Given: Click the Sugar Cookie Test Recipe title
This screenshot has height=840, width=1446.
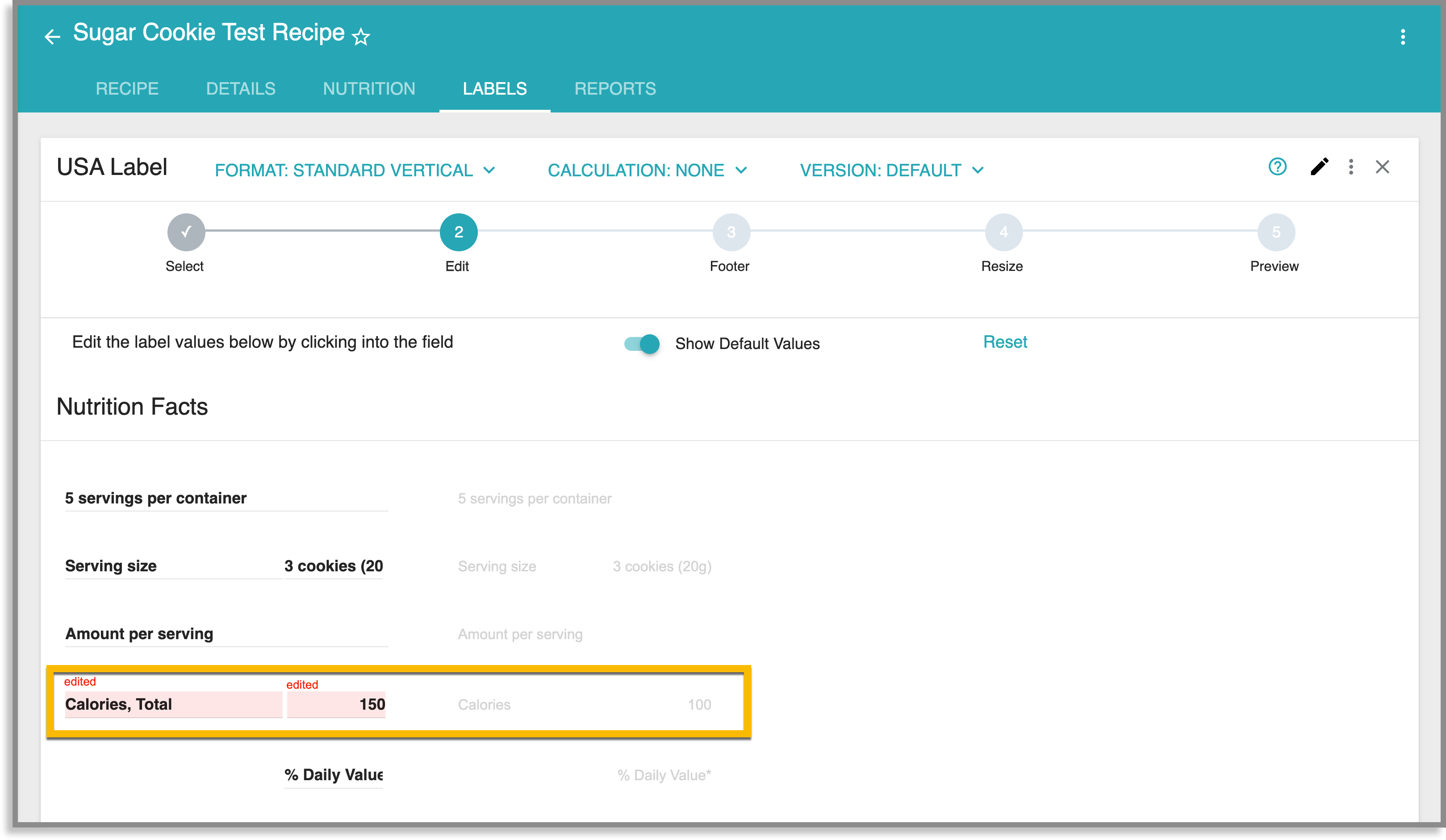Looking at the screenshot, I should pos(209,33).
